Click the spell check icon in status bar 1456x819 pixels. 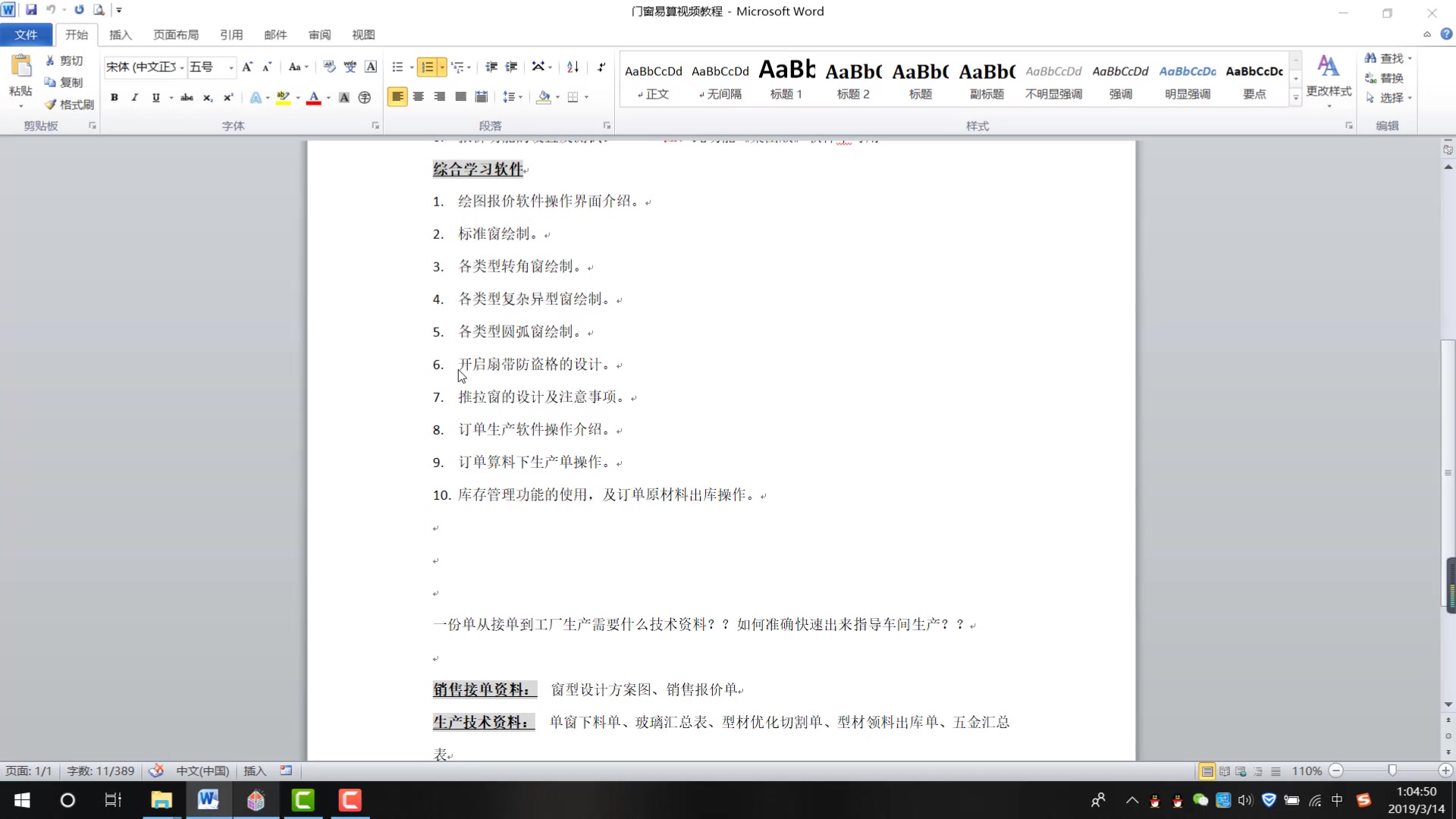[156, 771]
